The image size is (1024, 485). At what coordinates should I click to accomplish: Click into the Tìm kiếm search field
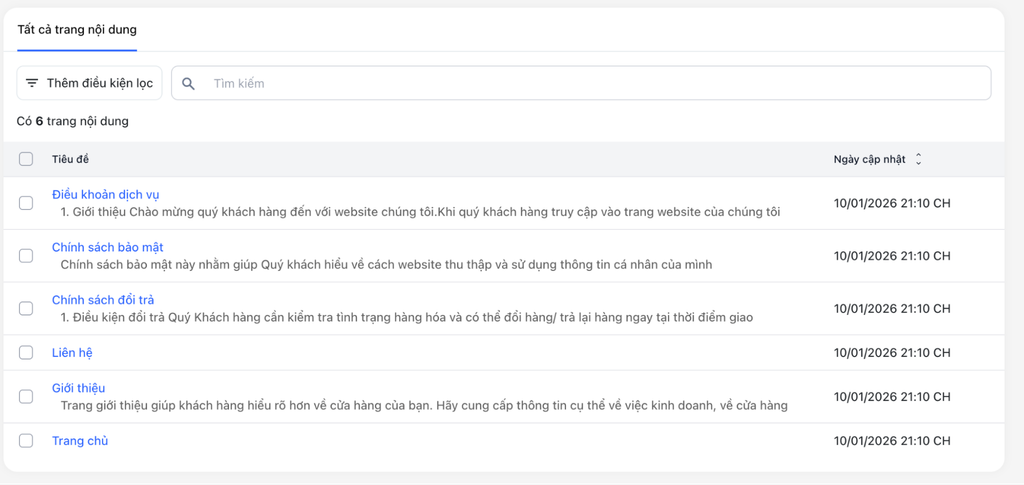coord(590,84)
